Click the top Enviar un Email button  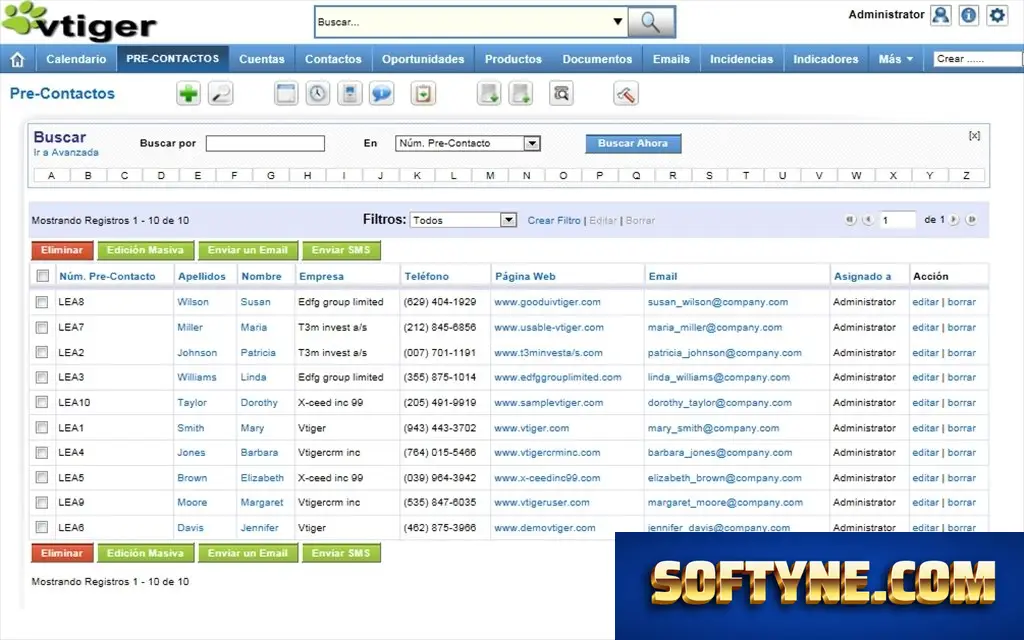(248, 250)
